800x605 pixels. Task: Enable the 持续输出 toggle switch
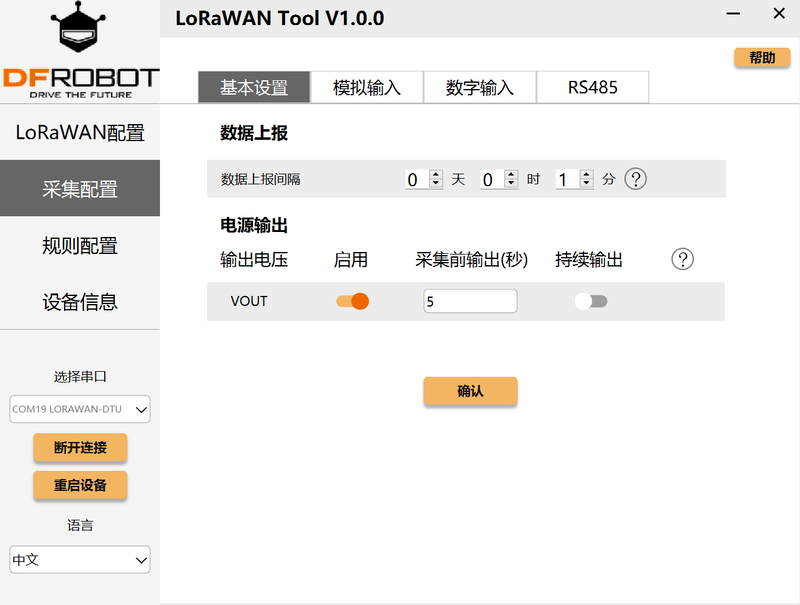(591, 301)
